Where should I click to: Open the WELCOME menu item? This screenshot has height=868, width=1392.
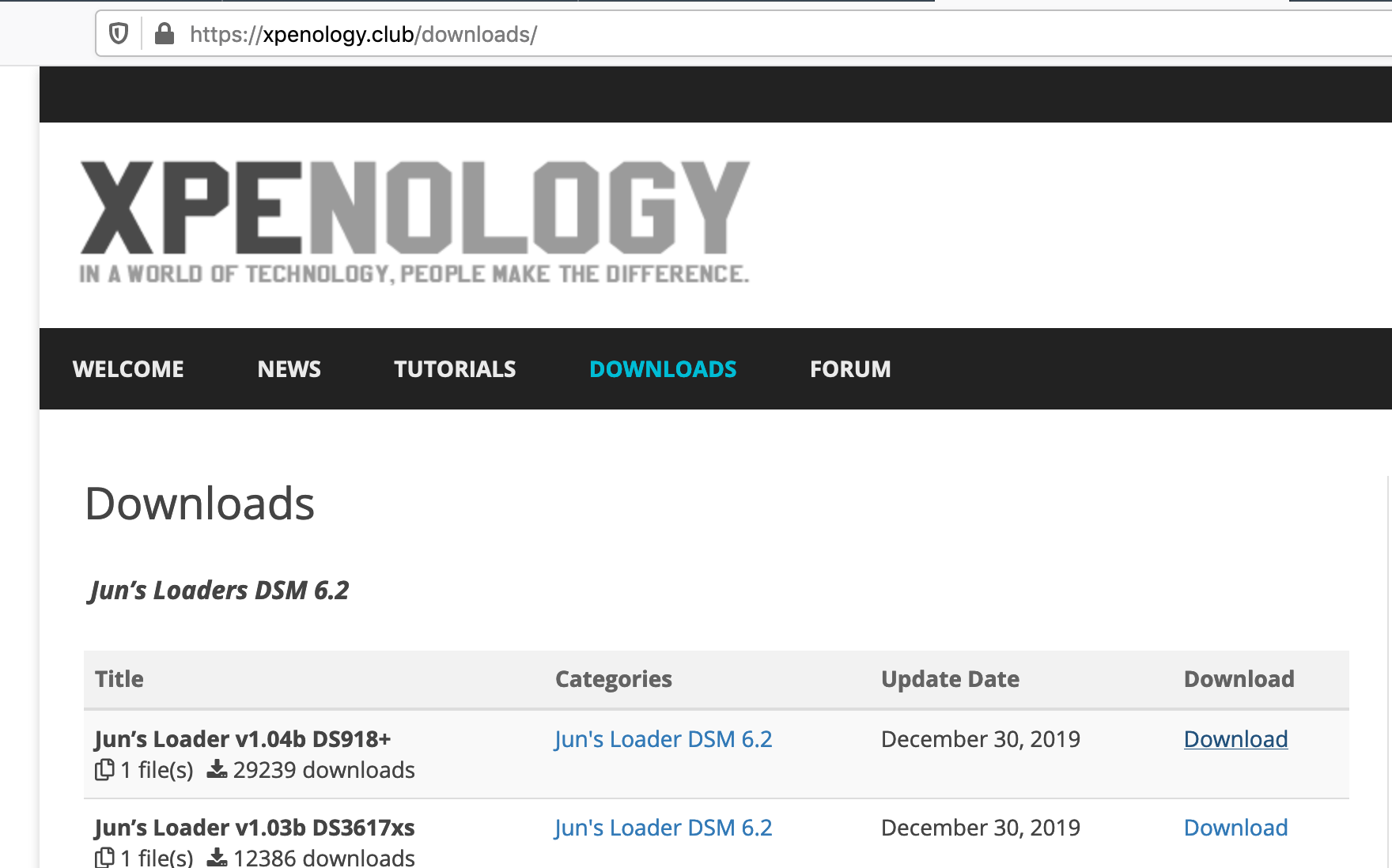[x=128, y=369]
